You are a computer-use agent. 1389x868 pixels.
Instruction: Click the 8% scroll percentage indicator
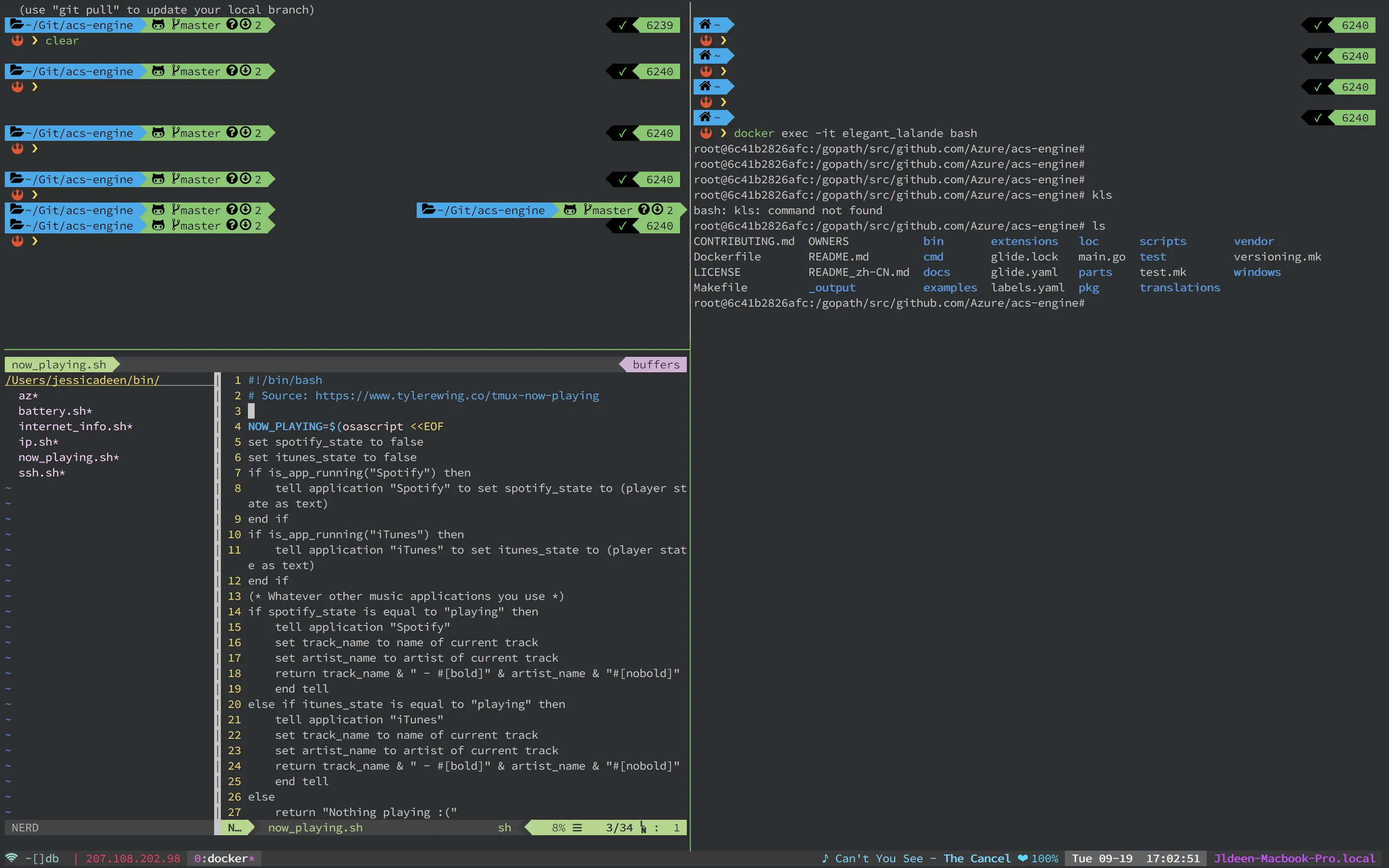(x=558, y=827)
